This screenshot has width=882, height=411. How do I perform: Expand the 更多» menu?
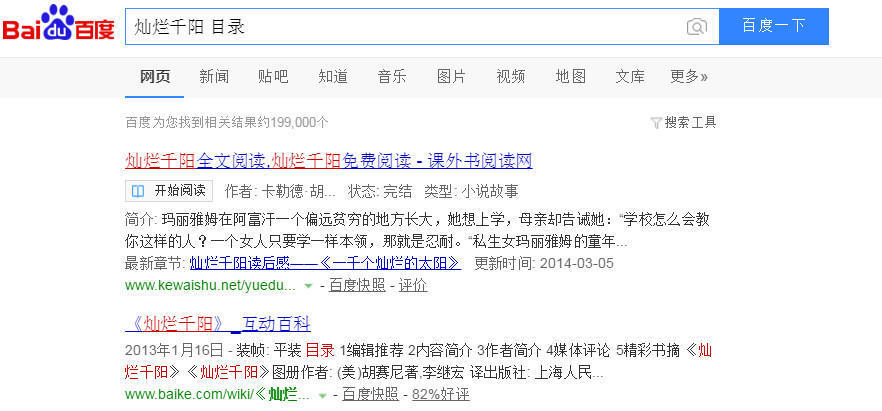click(x=688, y=76)
